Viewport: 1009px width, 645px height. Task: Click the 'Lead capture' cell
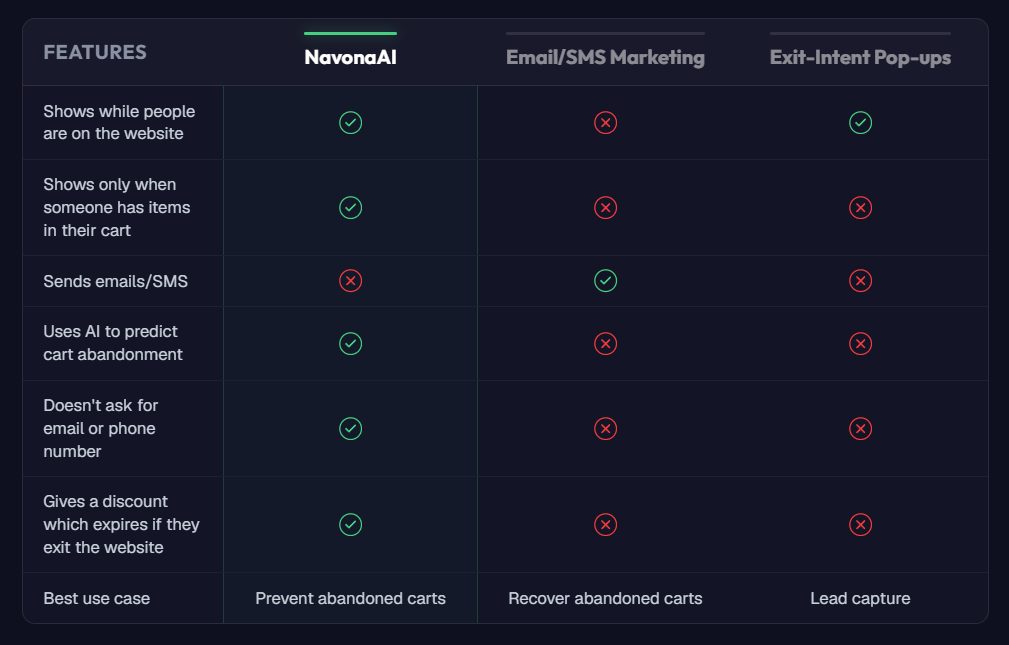(x=860, y=598)
